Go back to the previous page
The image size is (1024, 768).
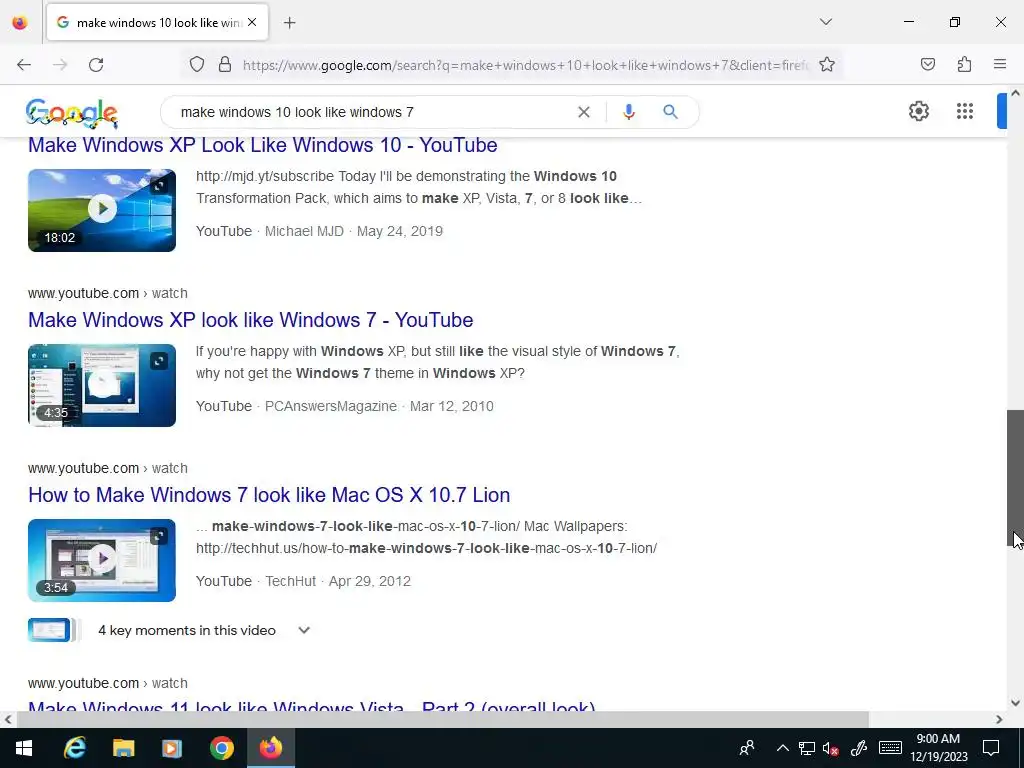click(x=24, y=65)
